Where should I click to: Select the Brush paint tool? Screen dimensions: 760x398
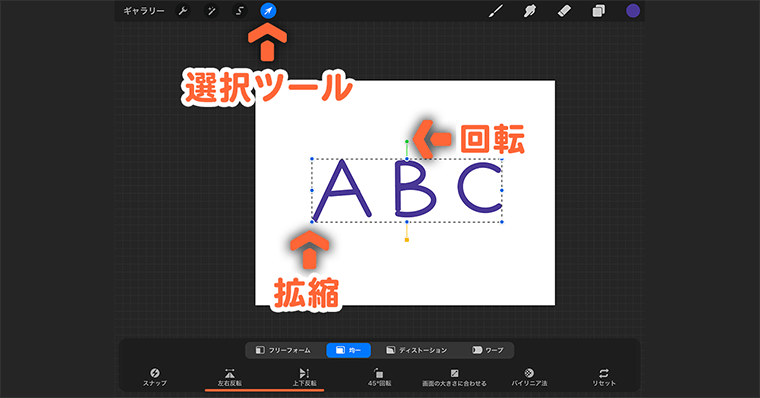point(495,11)
